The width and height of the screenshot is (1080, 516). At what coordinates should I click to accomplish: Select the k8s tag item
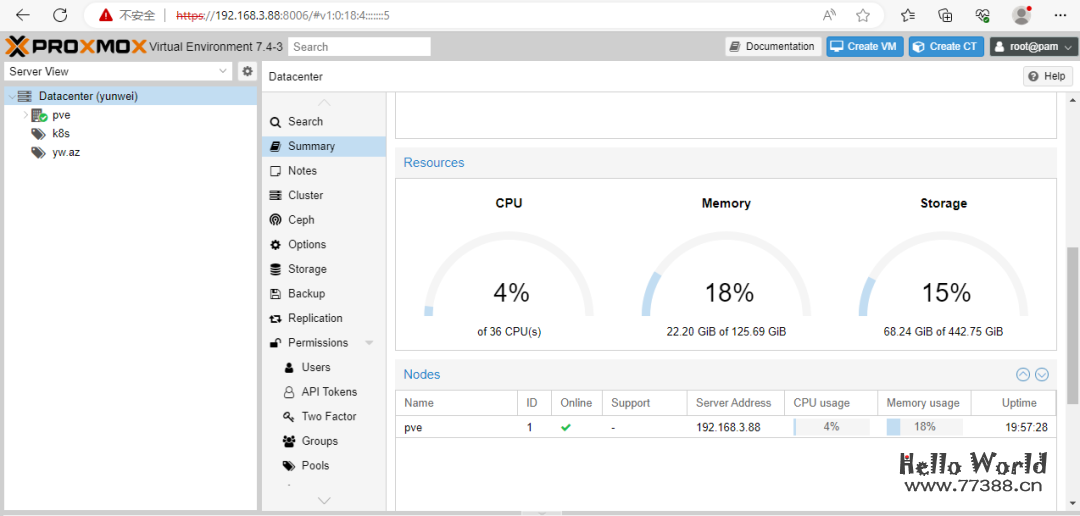coord(60,133)
